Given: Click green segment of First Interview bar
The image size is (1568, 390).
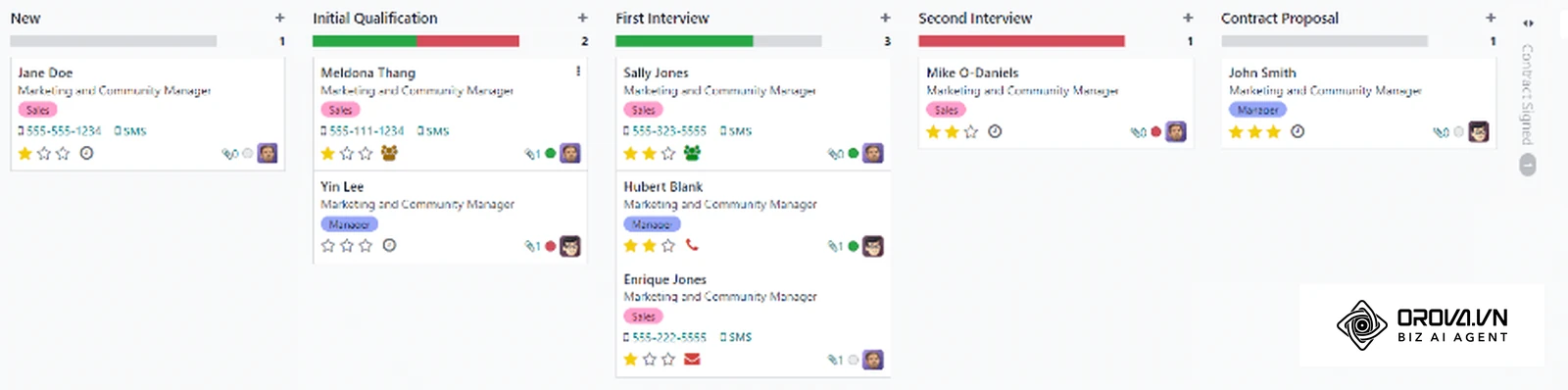Looking at the screenshot, I should click(684, 41).
